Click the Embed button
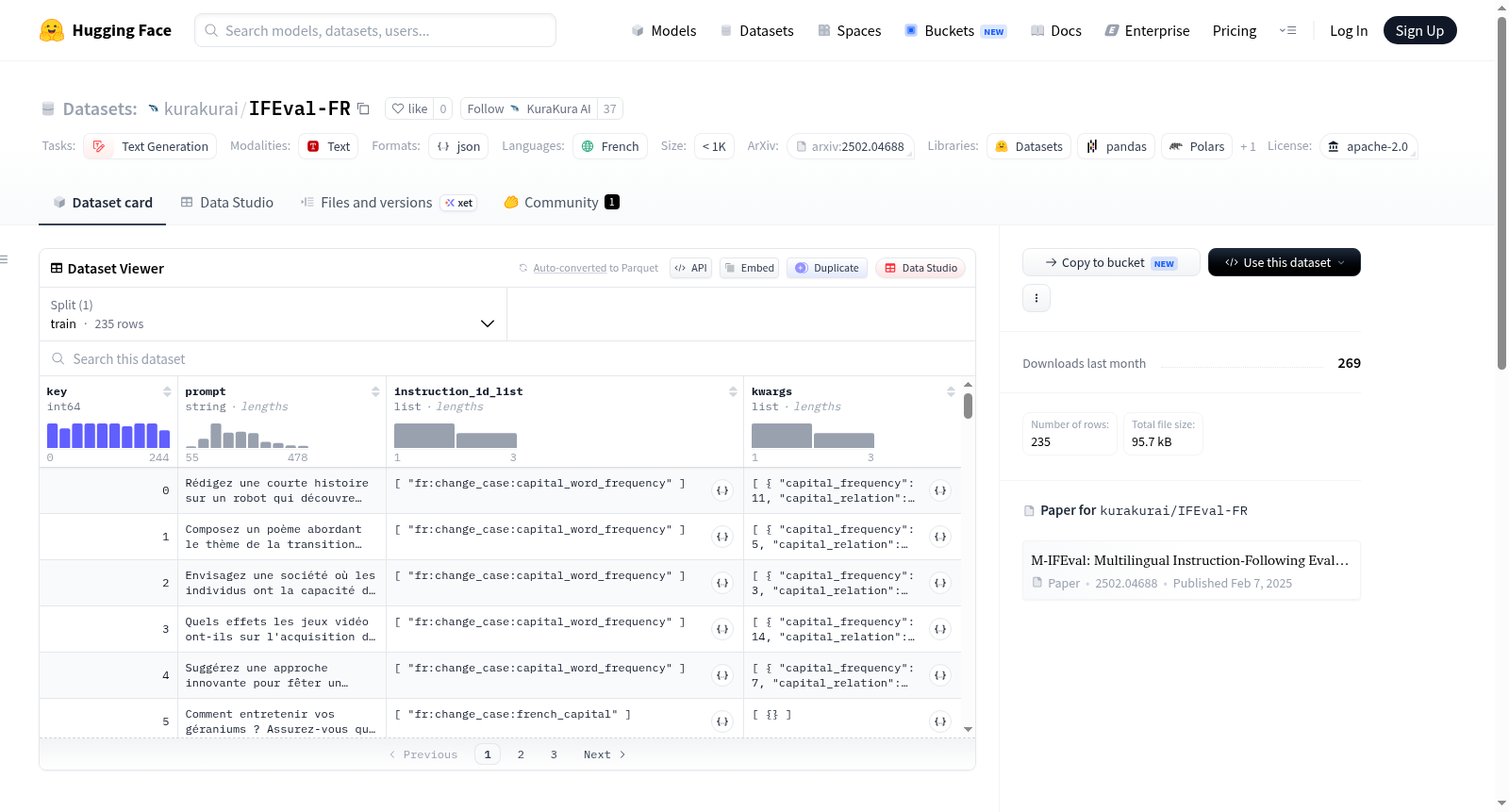 click(749, 268)
